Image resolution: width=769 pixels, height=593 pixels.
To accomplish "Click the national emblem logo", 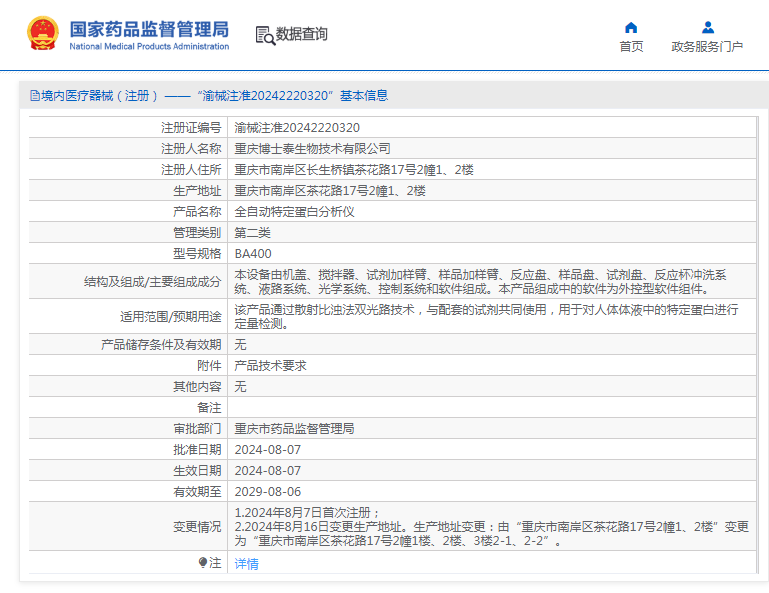I will (x=42, y=34).
